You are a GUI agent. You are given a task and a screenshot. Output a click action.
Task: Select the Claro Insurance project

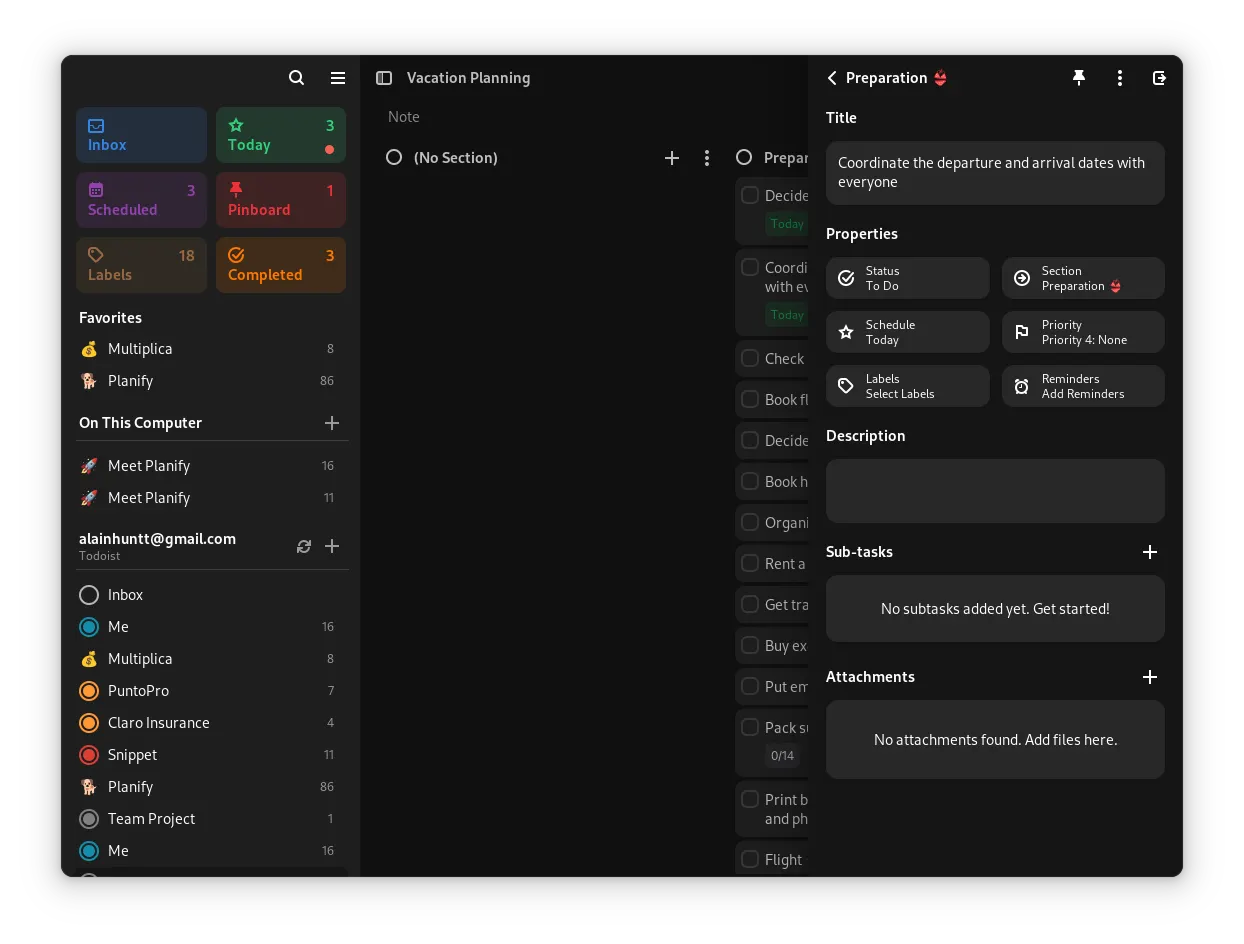(158, 723)
